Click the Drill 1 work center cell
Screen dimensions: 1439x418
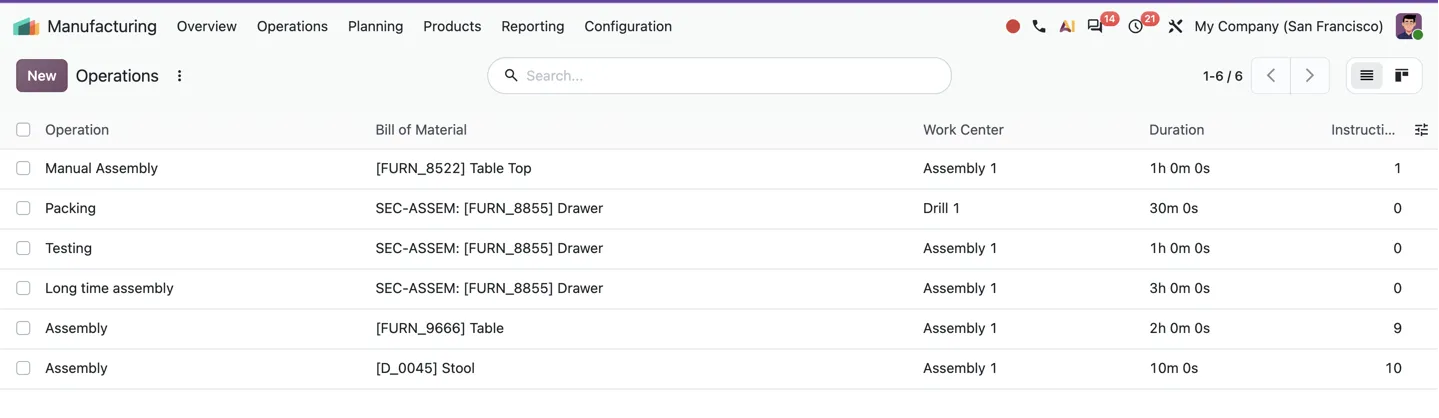point(941,209)
